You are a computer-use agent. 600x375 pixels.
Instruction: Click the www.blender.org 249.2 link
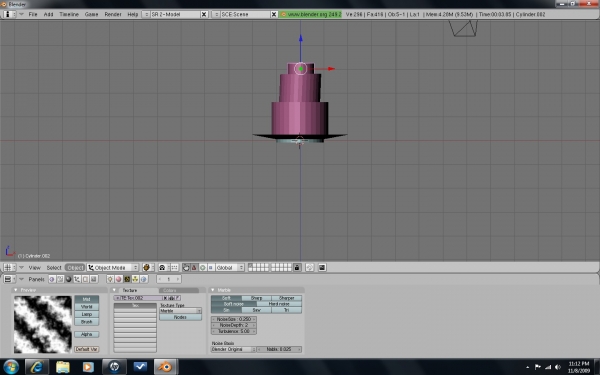pos(310,14)
